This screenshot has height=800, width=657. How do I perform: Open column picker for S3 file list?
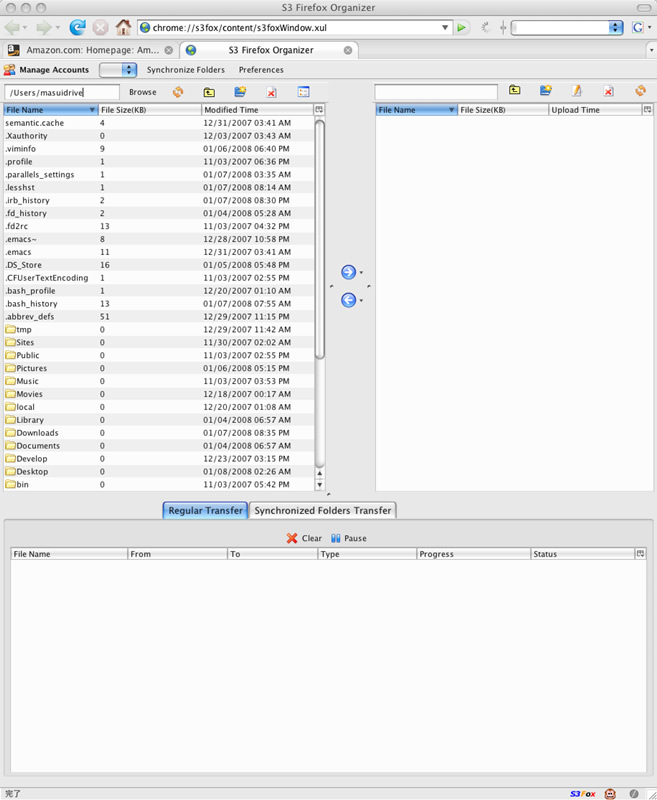coord(648,110)
